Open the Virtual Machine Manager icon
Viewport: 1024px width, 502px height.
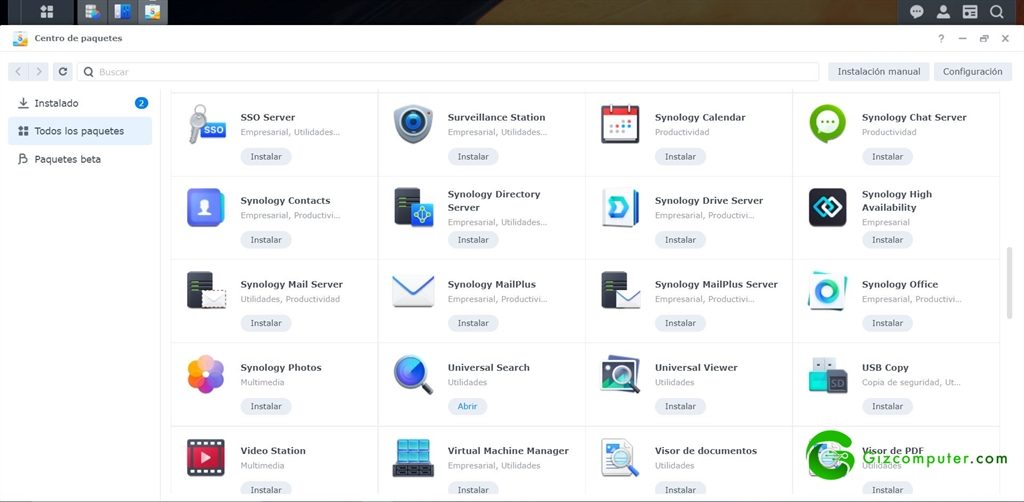pos(413,458)
